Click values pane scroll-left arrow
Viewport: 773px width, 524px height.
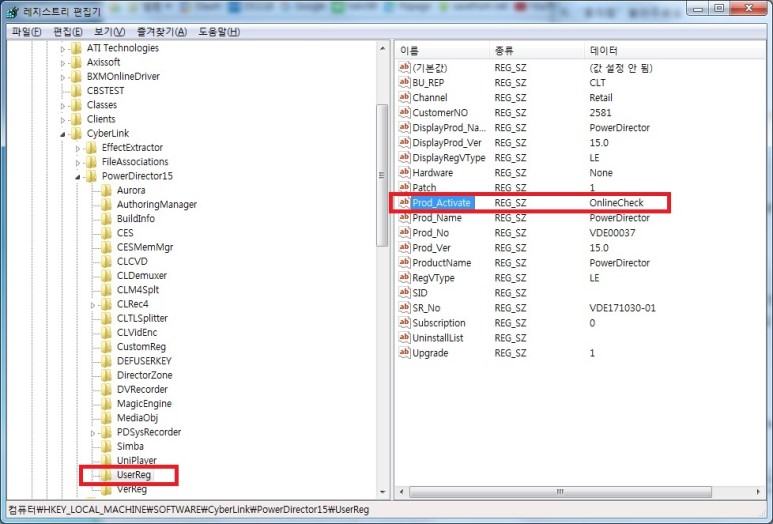pyautogui.click(x=401, y=492)
